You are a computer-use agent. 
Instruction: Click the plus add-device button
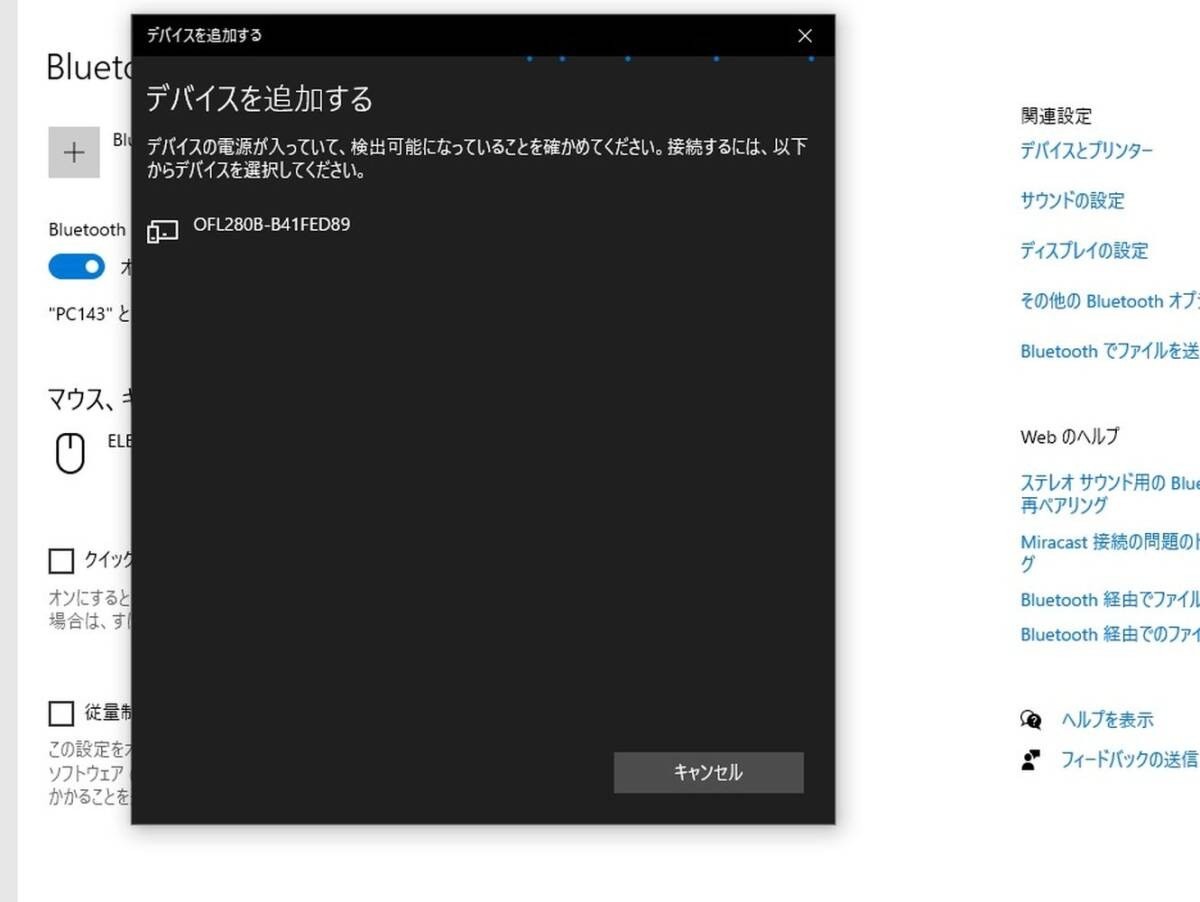74,153
